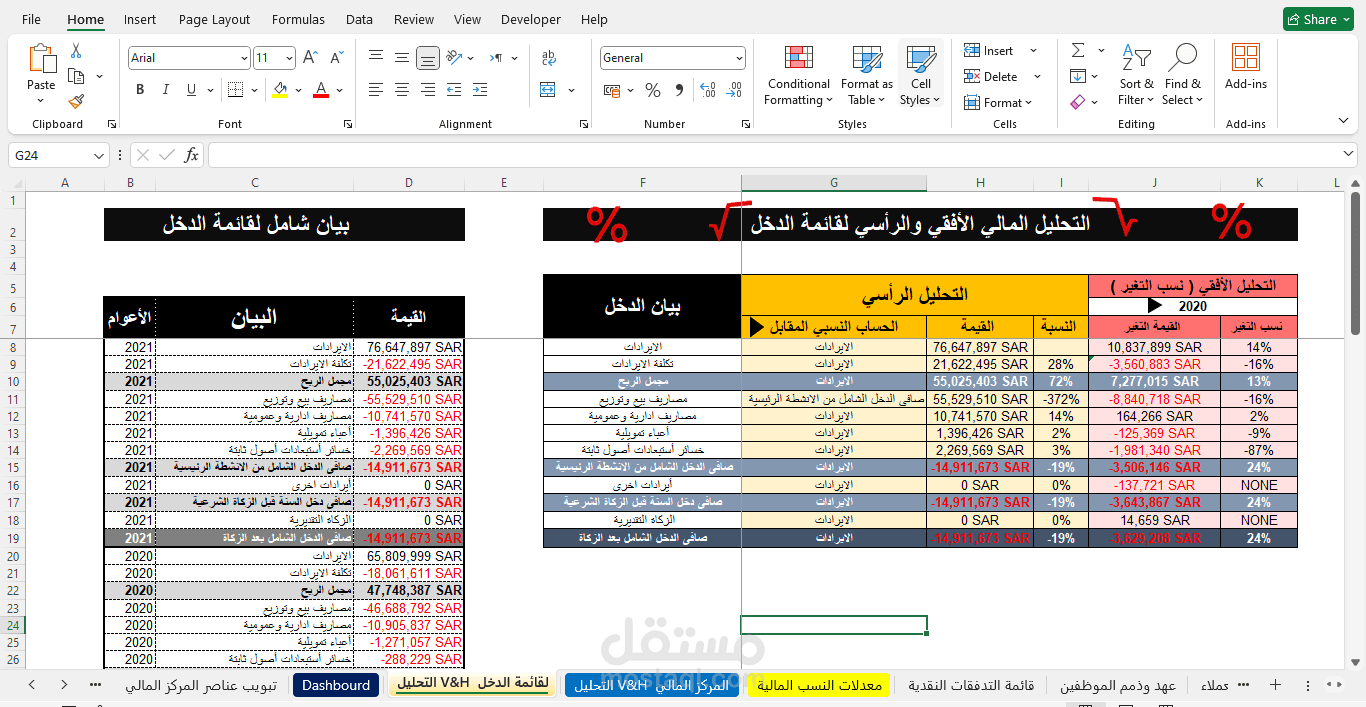Apply the red Font Color

coord(321,90)
